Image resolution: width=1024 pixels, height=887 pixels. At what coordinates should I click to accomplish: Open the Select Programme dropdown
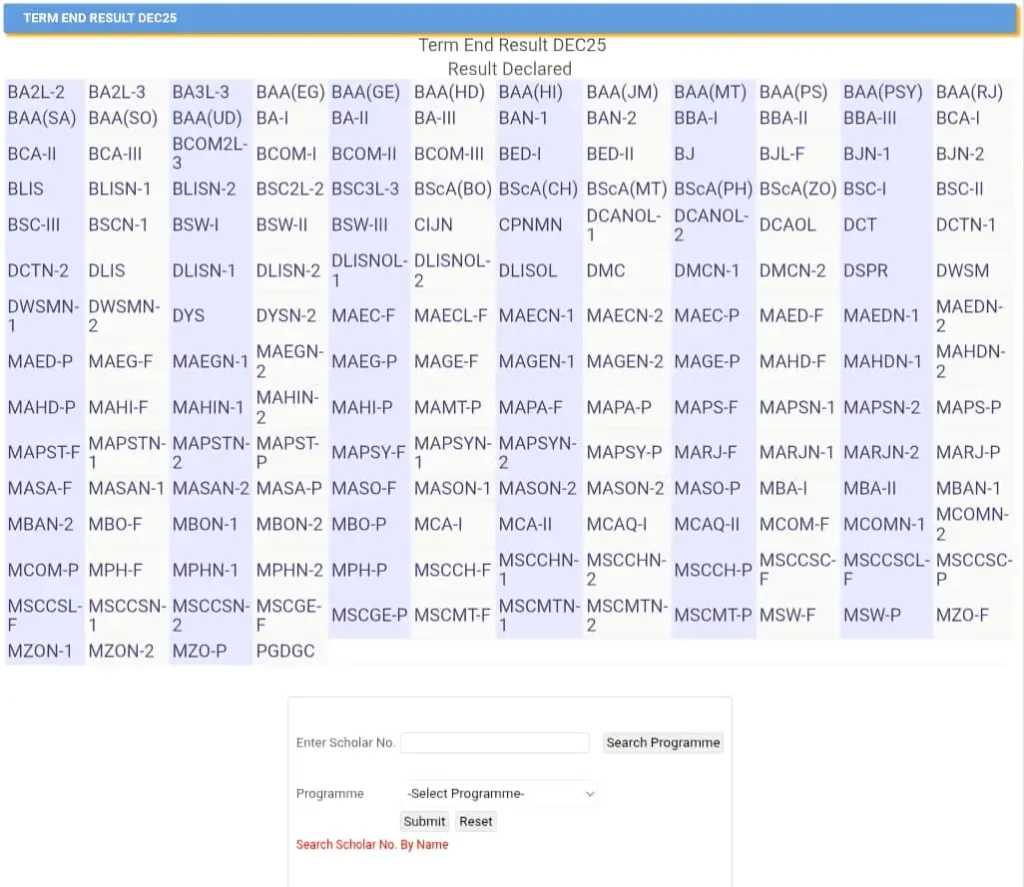tap(500, 794)
